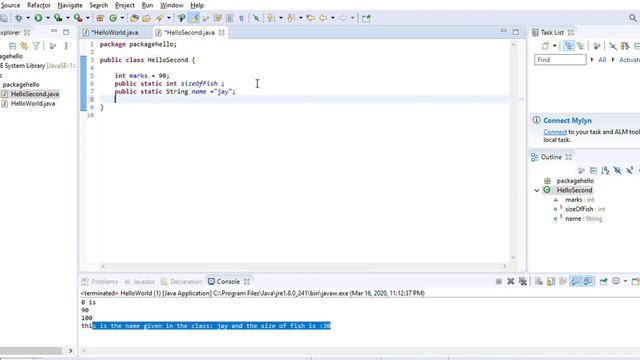
Task: Toggle Block Selection Mode icon in toolbar
Action: [229, 18]
